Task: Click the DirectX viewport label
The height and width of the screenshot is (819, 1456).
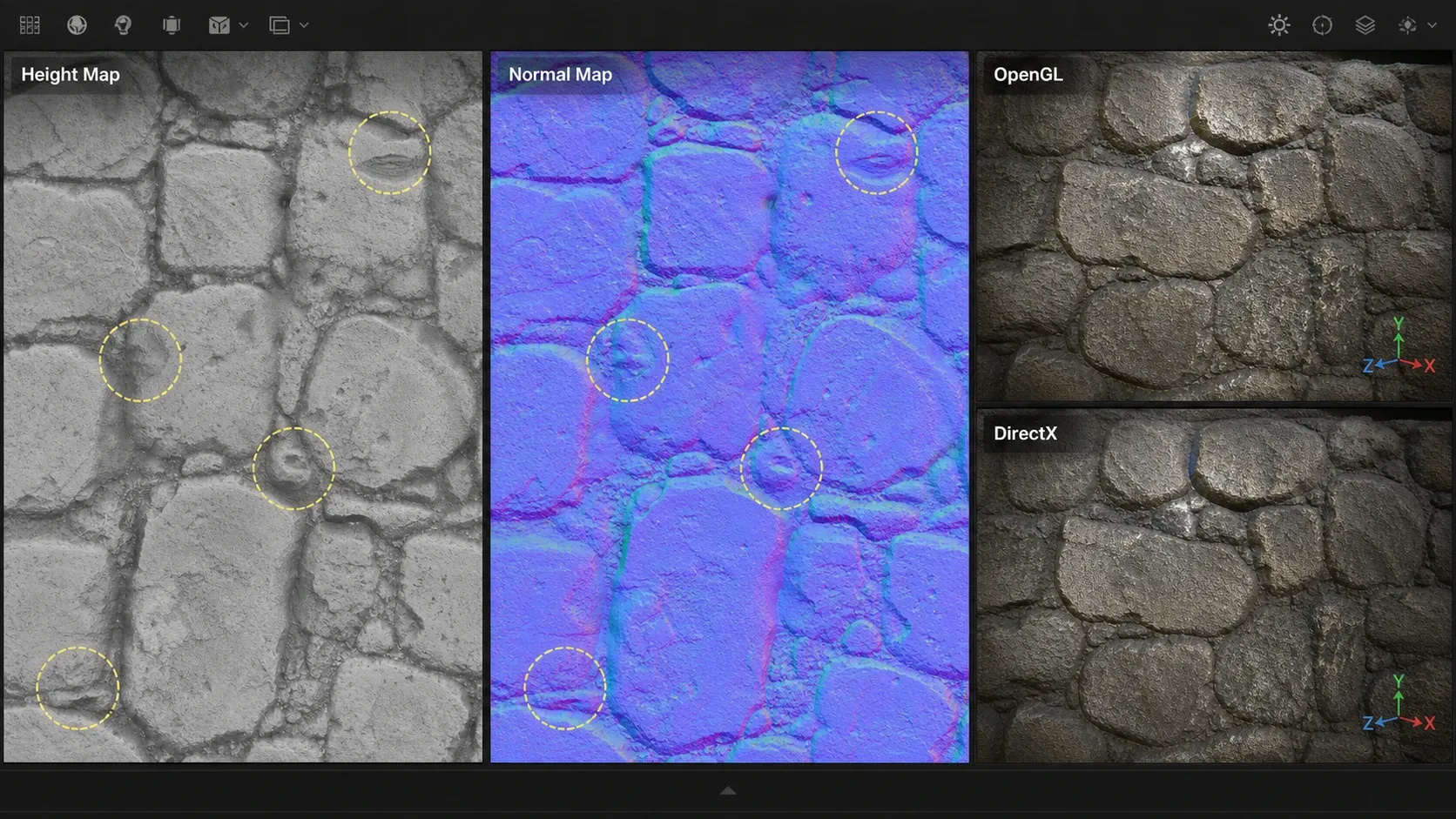Action: click(x=1025, y=433)
